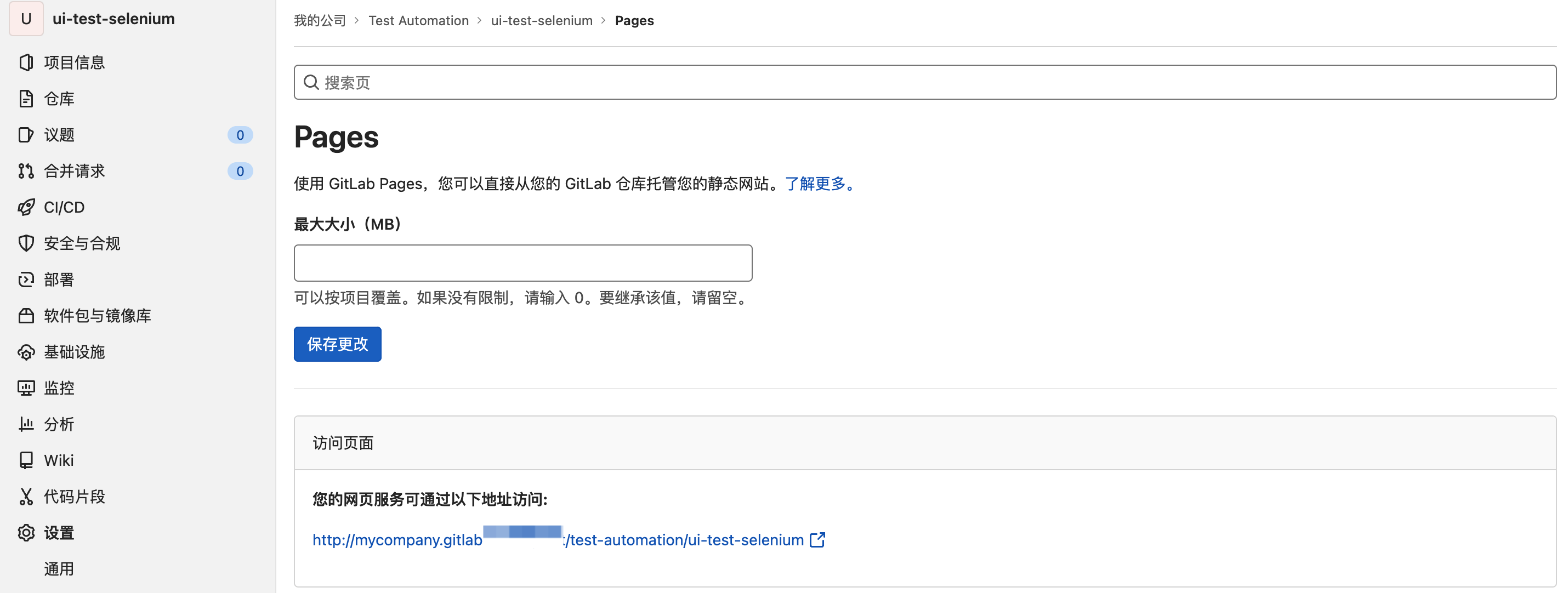Viewport: 1568px width, 593px height.
Task: Click the 软件包与镜像库 package icon
Action: [x=26, y=316]
